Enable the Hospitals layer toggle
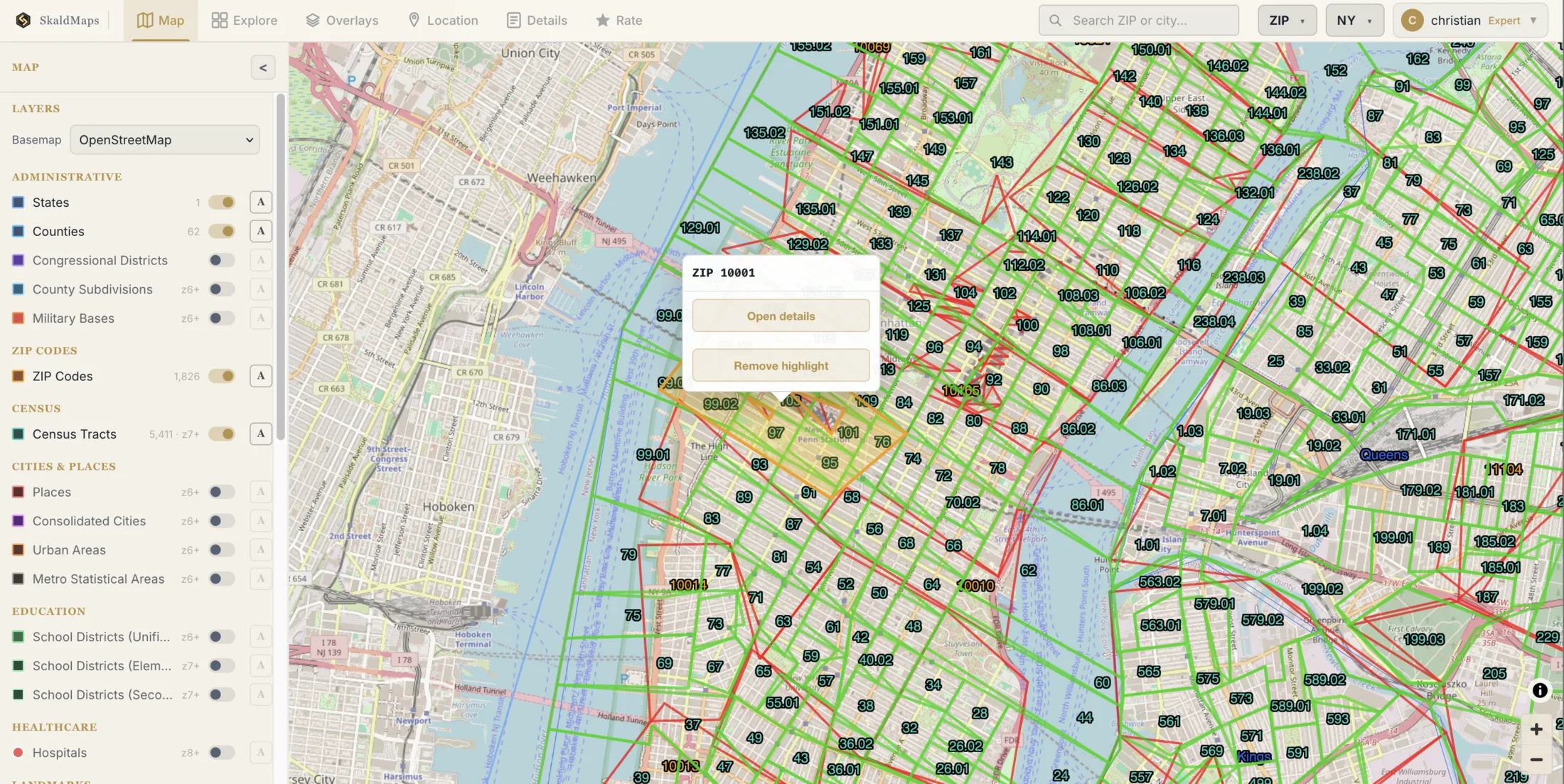Viewport: 1564px width, 784px height. click(222, 752)
